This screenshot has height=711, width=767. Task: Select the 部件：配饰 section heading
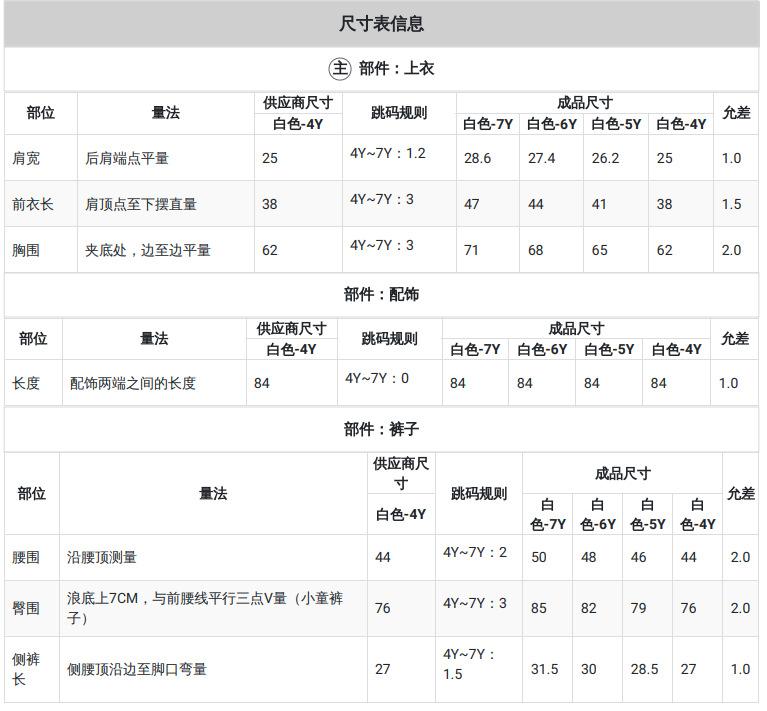point(381,294)
